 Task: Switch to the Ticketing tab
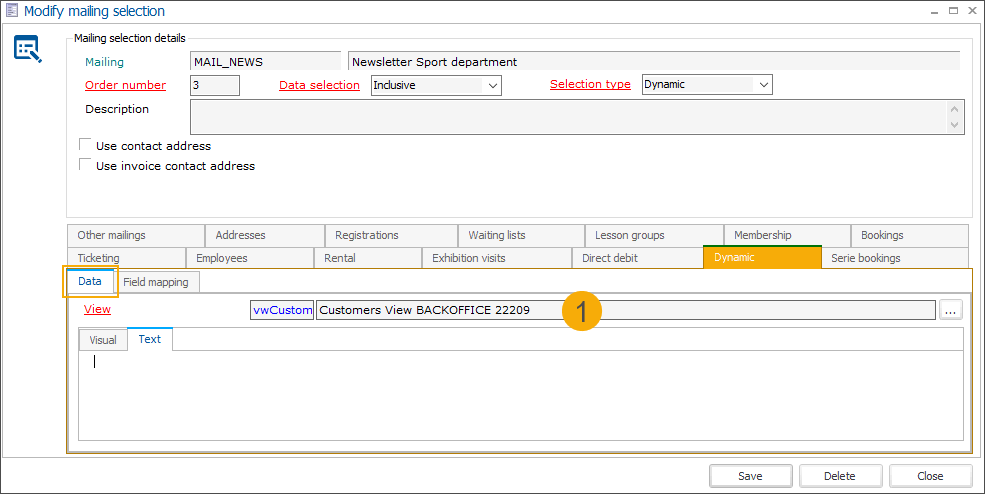pos(126,258)
